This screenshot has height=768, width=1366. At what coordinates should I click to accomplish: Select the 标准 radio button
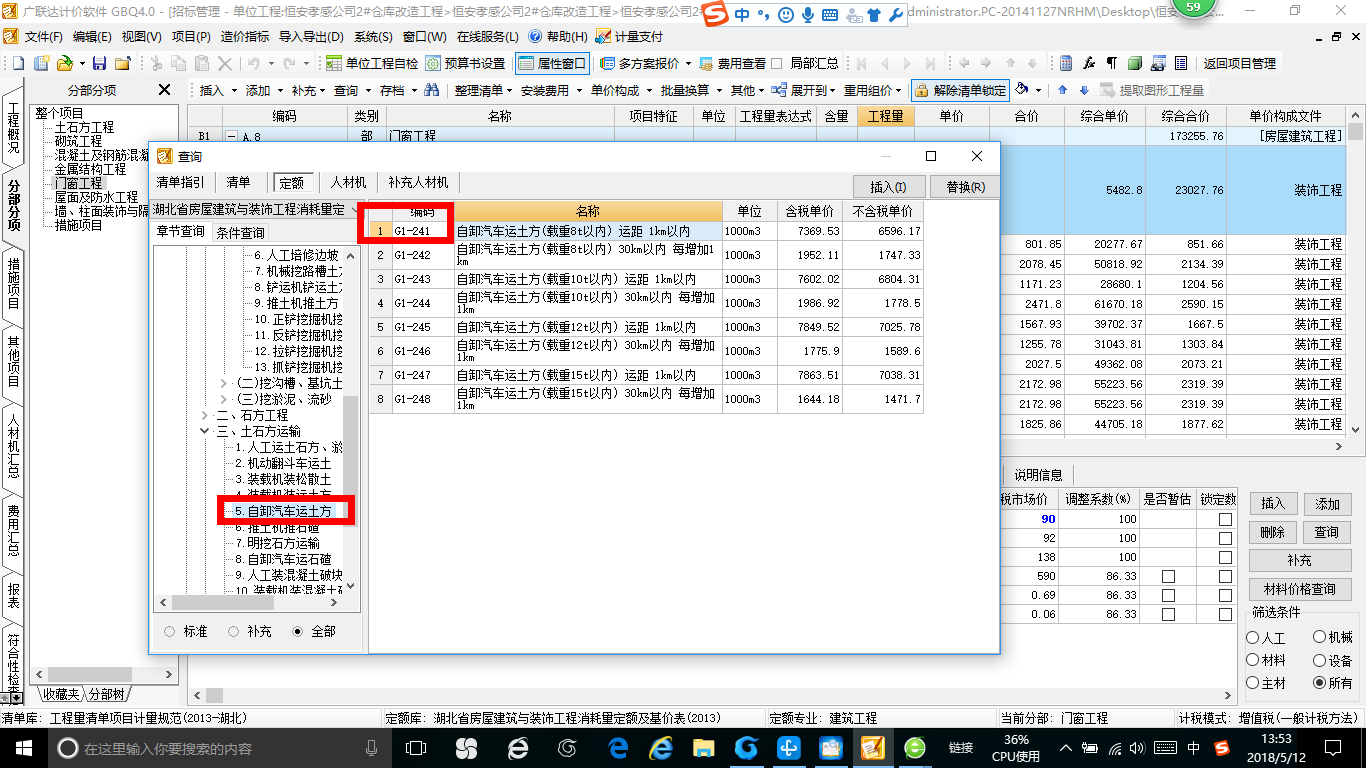tap(169, 632)
